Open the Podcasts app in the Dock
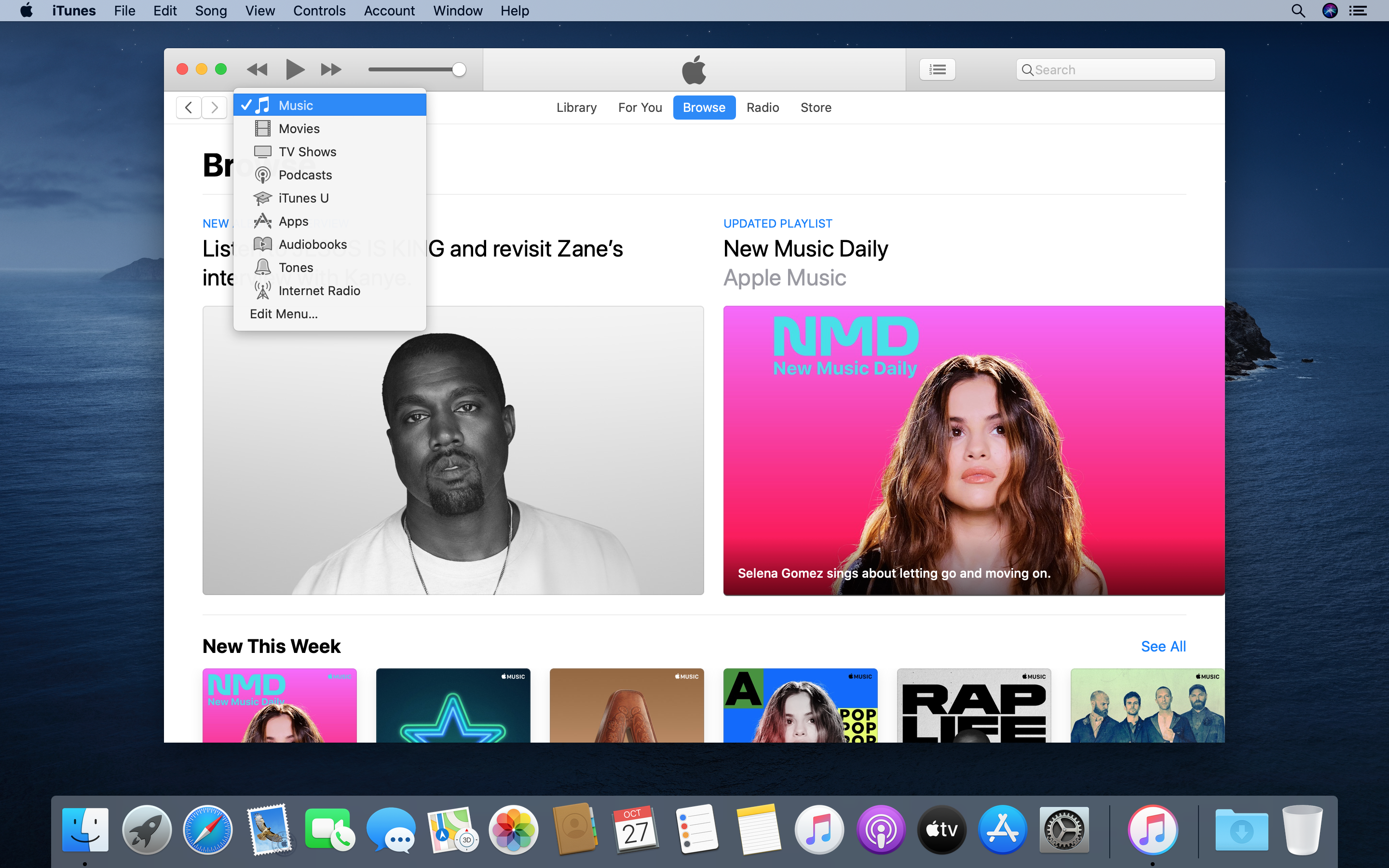Image resolution: width=1389 pixels, height=868 pixels. click(x=881, y=829)
